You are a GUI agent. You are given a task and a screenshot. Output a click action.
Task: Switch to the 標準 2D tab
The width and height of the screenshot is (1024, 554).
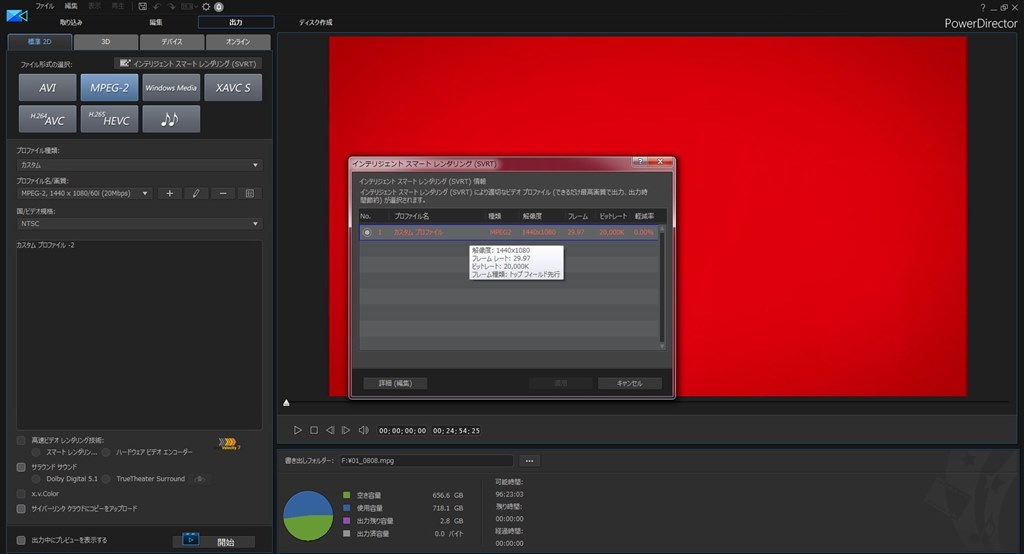point(39,42)
